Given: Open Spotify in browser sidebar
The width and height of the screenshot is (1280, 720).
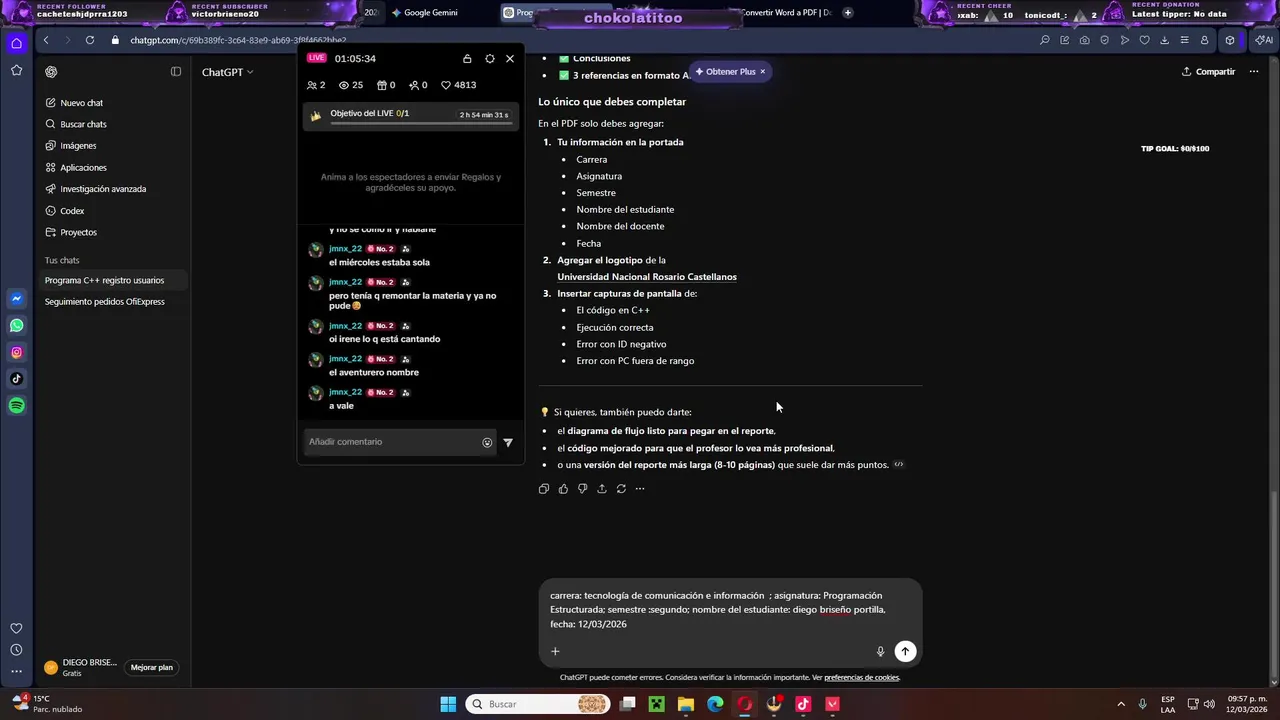Looking at the screenshot, I should (16, 406).
